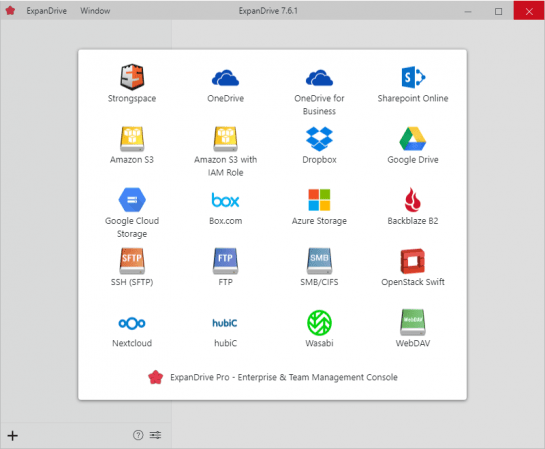Open the ExpanDrive menu
This screenshot has height=449, width=545.
(x=47, y=11)
